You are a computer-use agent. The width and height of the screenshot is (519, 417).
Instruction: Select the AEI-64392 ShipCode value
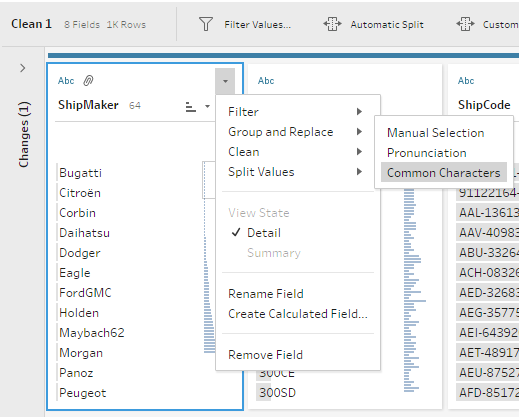pos(488,333)
